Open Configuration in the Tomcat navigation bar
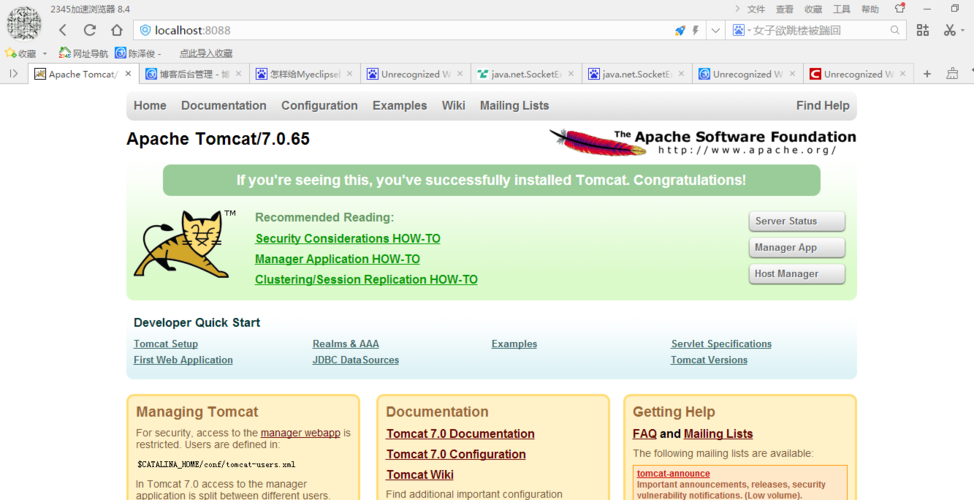 click(x=319, y=106)
